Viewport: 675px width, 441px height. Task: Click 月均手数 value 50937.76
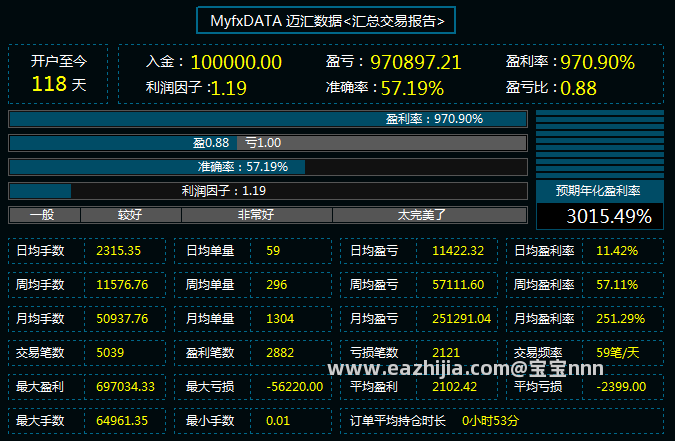[122, 319]
